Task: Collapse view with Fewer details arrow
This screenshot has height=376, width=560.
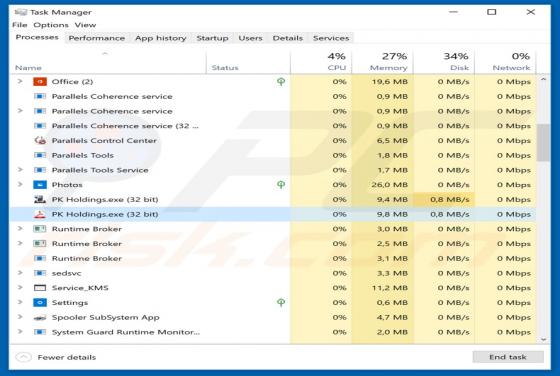Action: [x=24, y=357]
